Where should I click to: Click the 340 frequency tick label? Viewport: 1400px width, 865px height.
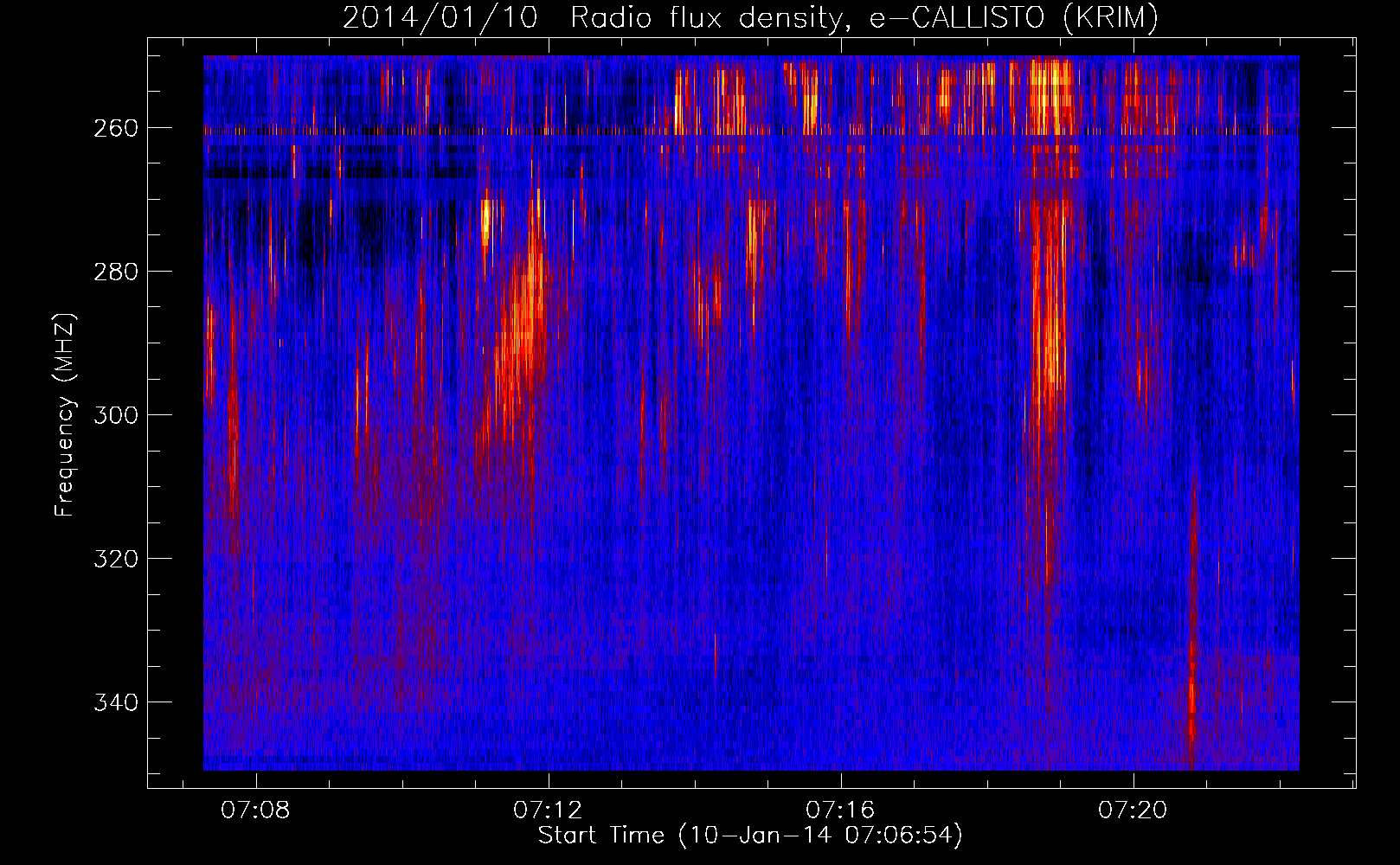[115, 702]
